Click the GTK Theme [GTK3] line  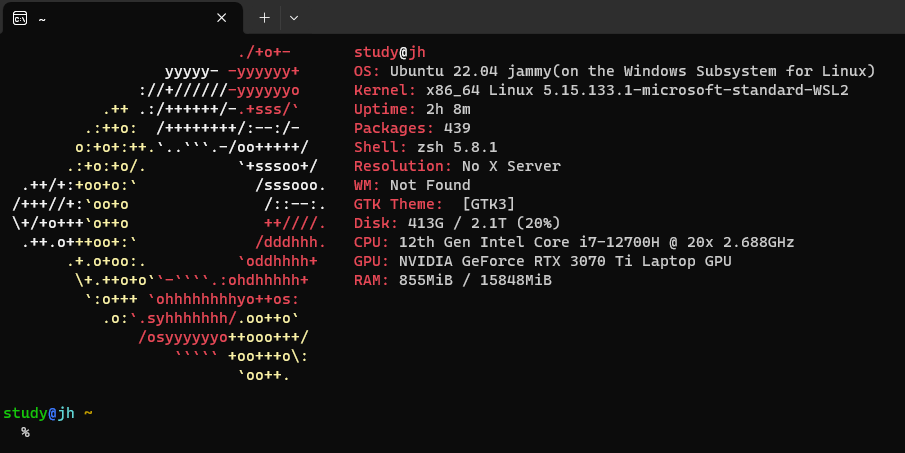pyautogui.click(x=435, y=204)
